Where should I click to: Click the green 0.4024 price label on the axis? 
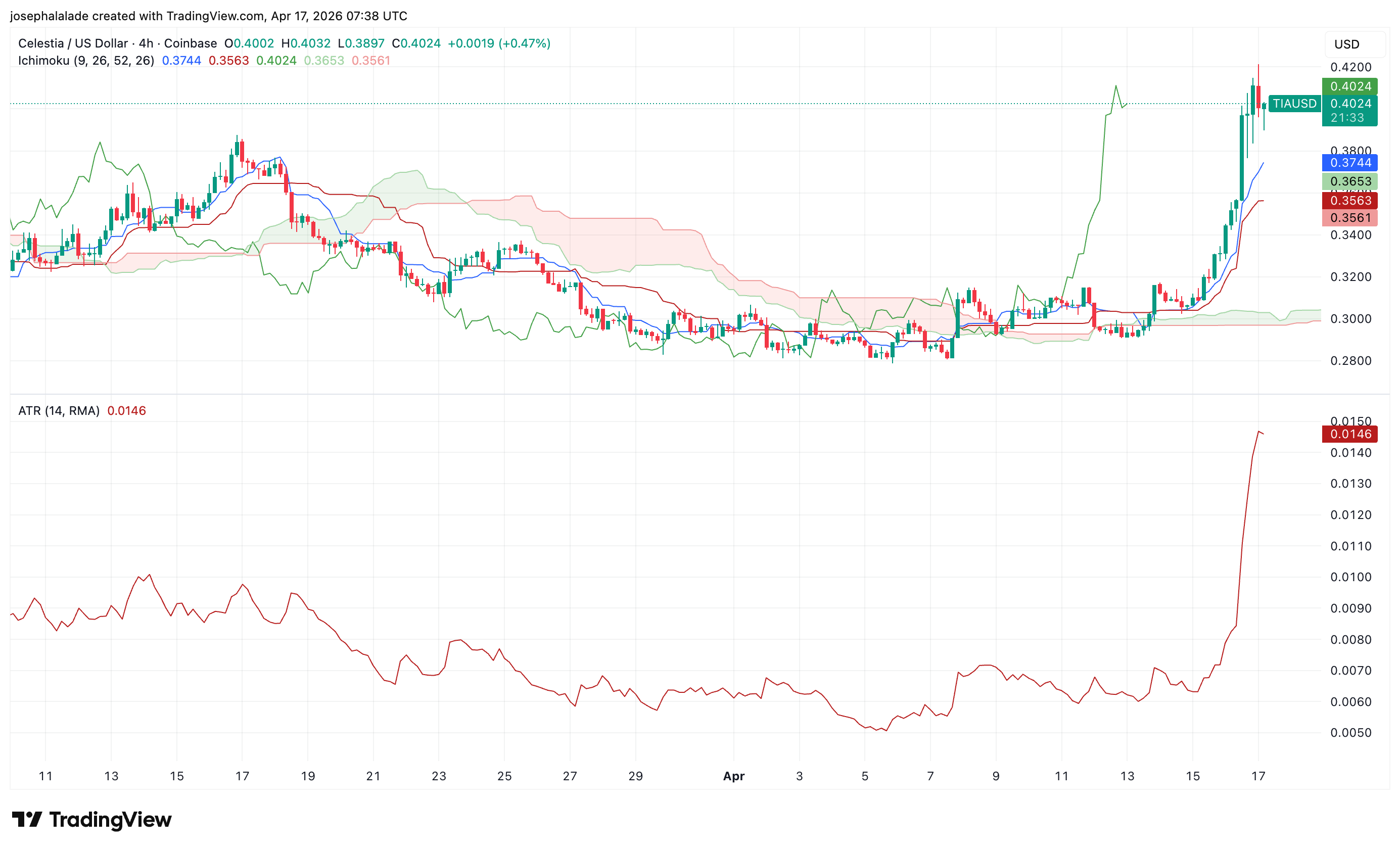(x=1349, y=86)
